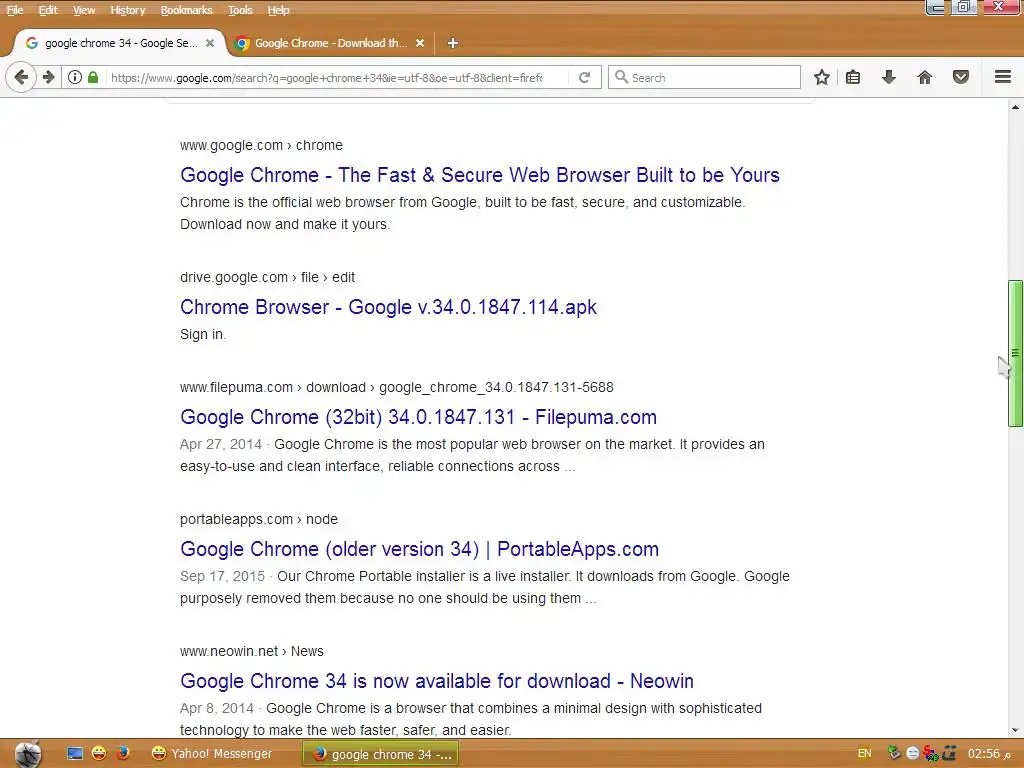Switch to 'google chrome 34 - Google Se...' tab
Viewport: 1024px width, 768px height.
click(119, 43)
